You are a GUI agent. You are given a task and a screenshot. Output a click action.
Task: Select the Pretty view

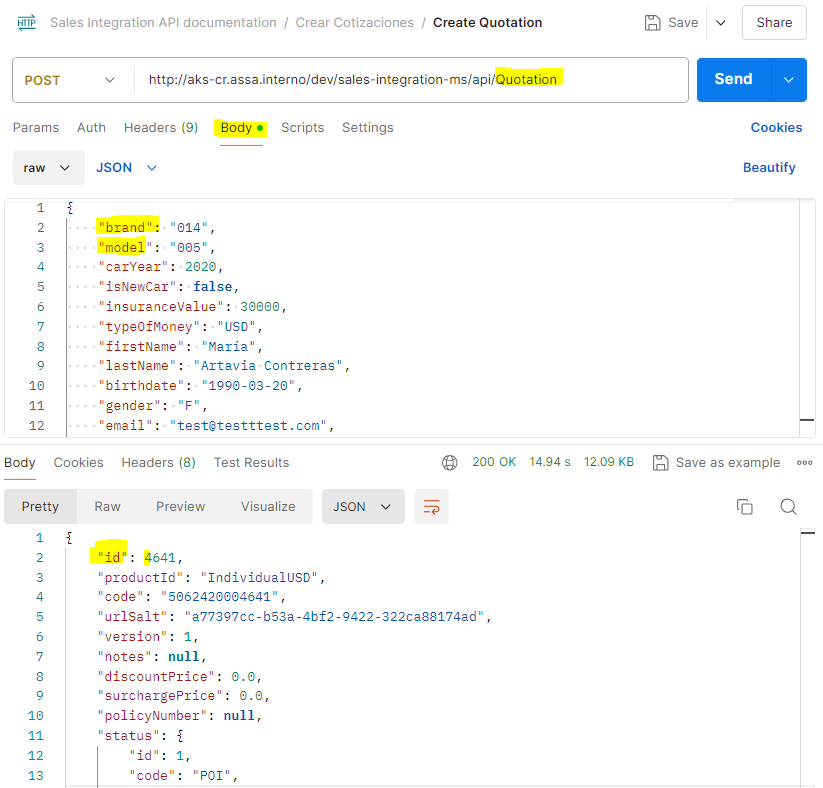click(x=40, y=507)
